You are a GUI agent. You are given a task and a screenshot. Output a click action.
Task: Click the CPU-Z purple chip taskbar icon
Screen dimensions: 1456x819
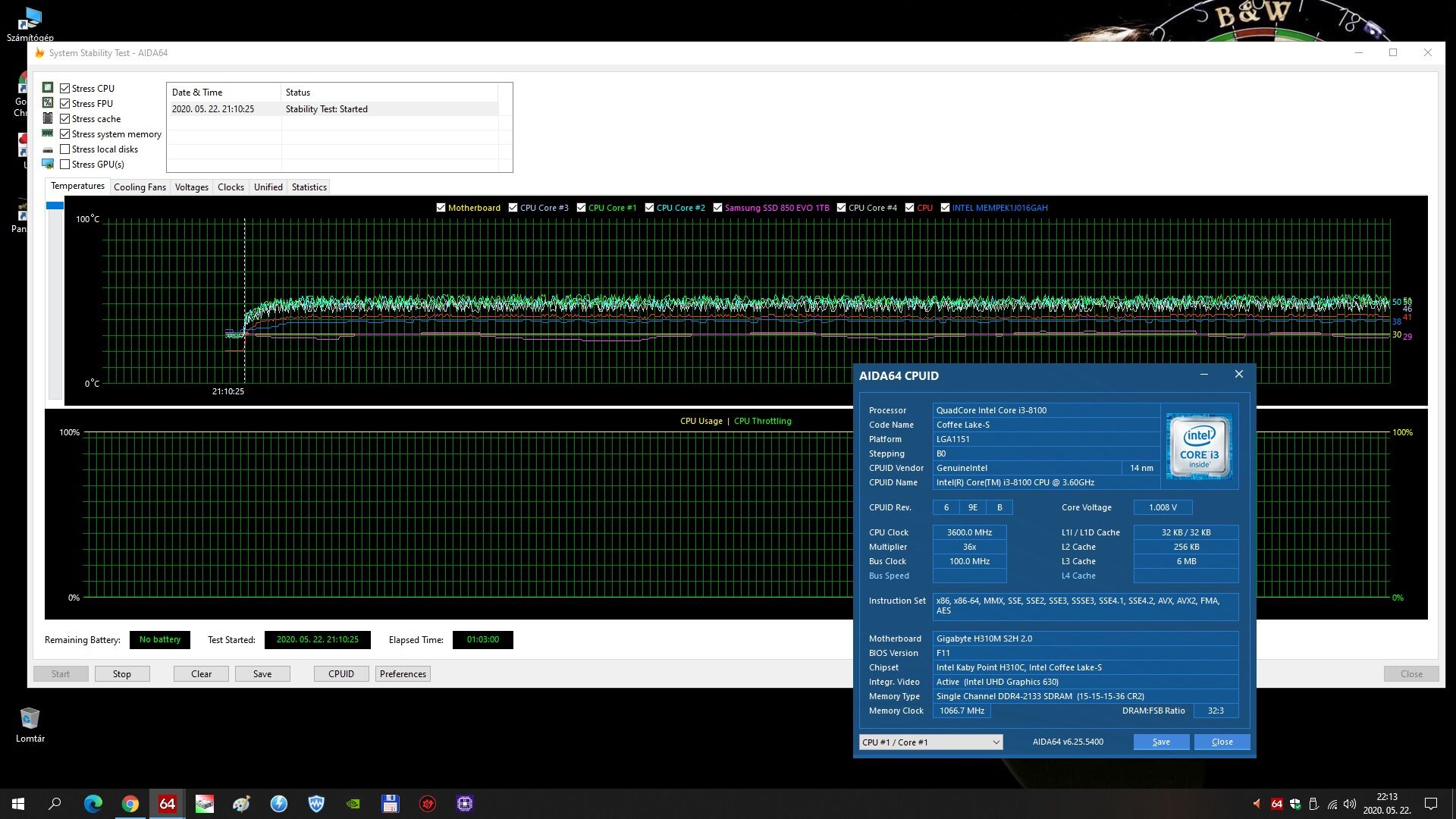(465, 804)
